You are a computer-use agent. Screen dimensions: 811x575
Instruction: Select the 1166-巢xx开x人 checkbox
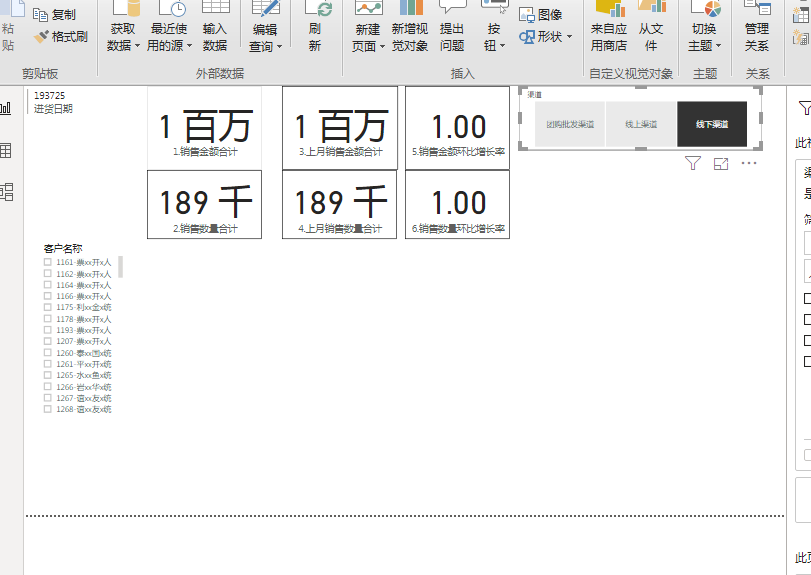pos(48,296)
